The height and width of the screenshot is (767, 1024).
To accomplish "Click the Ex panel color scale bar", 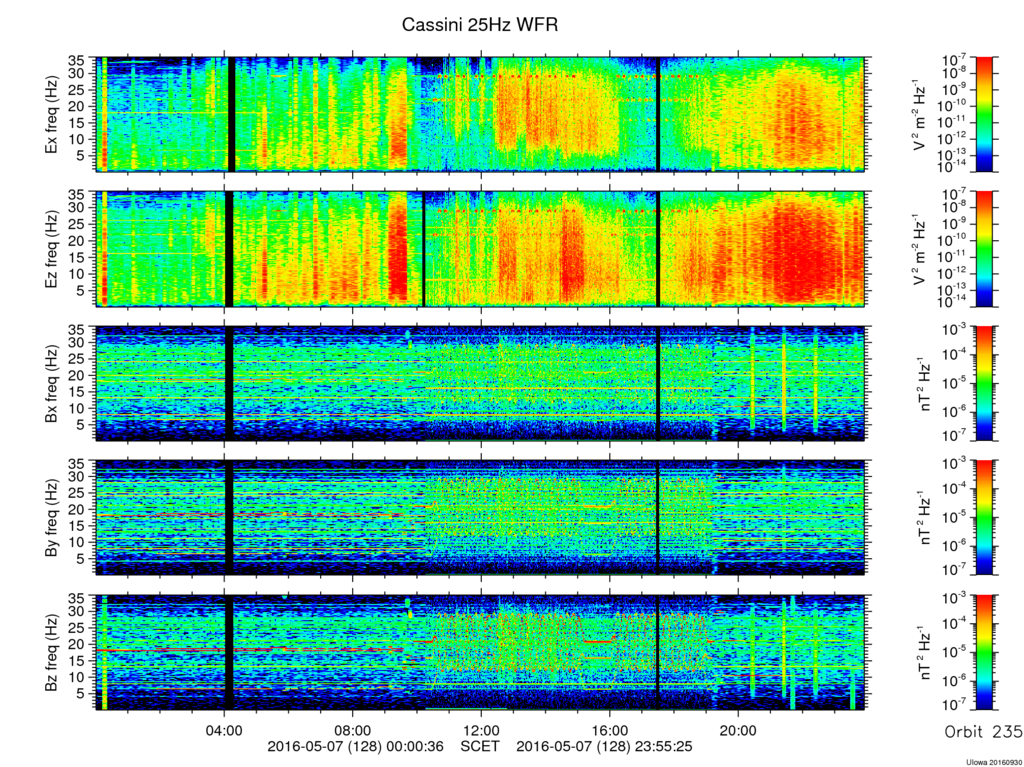I will pos(984,114).
